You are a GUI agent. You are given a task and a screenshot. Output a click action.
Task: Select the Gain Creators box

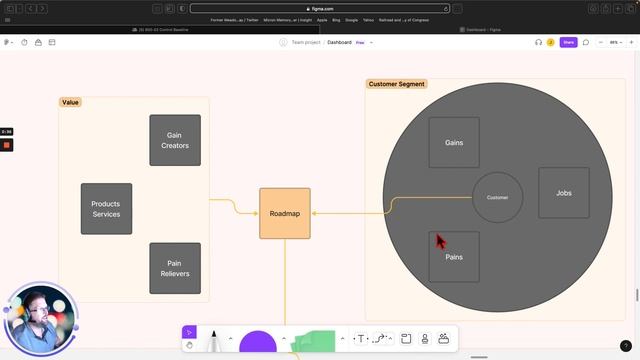click(x=175, y=140)
